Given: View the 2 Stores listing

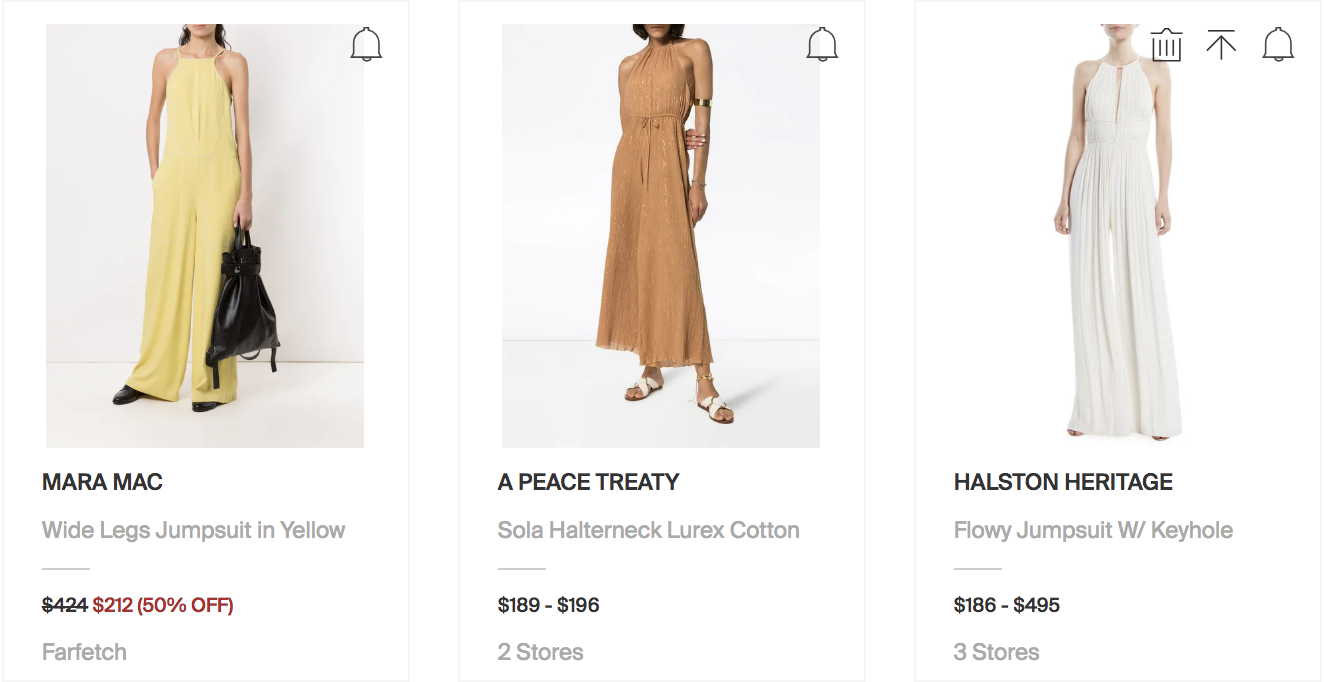Looking at the screenshot, I should (x=540, y=652).
